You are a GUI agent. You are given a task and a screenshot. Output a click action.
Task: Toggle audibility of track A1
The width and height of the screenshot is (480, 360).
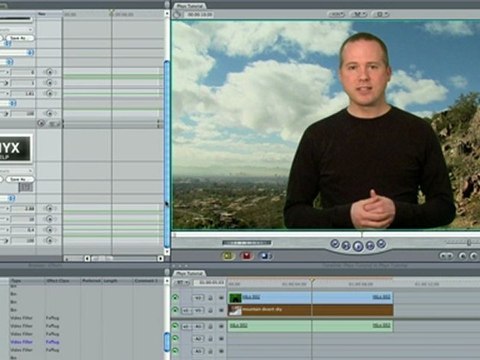pyautogui.click(x=175, y=326)
